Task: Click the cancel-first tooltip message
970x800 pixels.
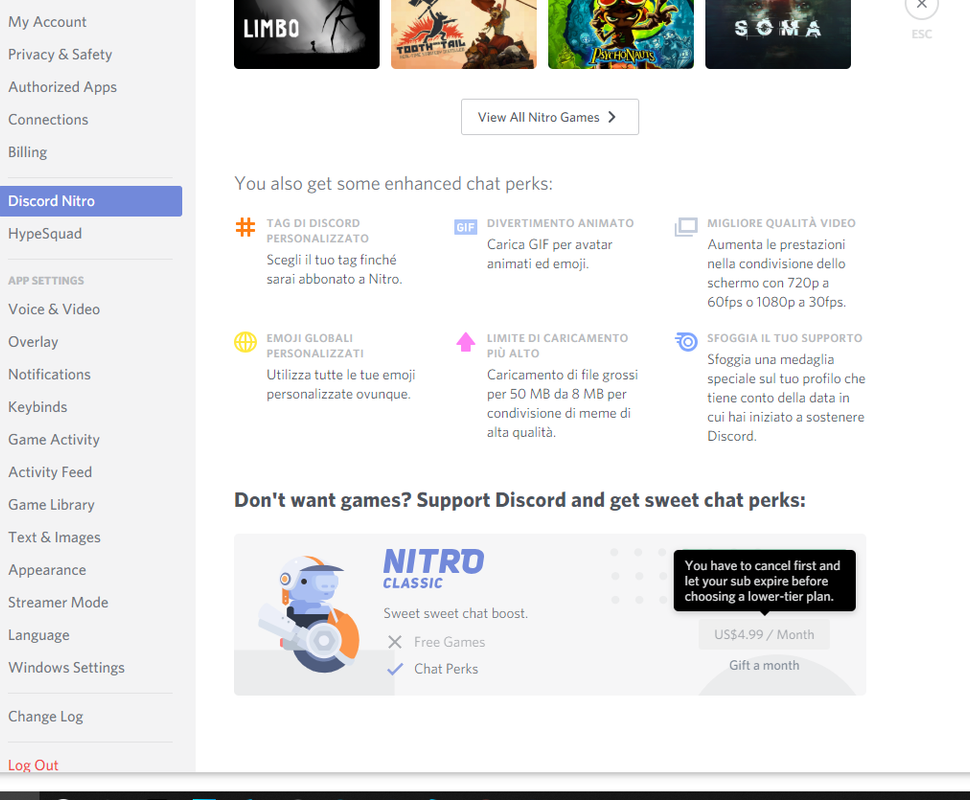Action: 765,581
